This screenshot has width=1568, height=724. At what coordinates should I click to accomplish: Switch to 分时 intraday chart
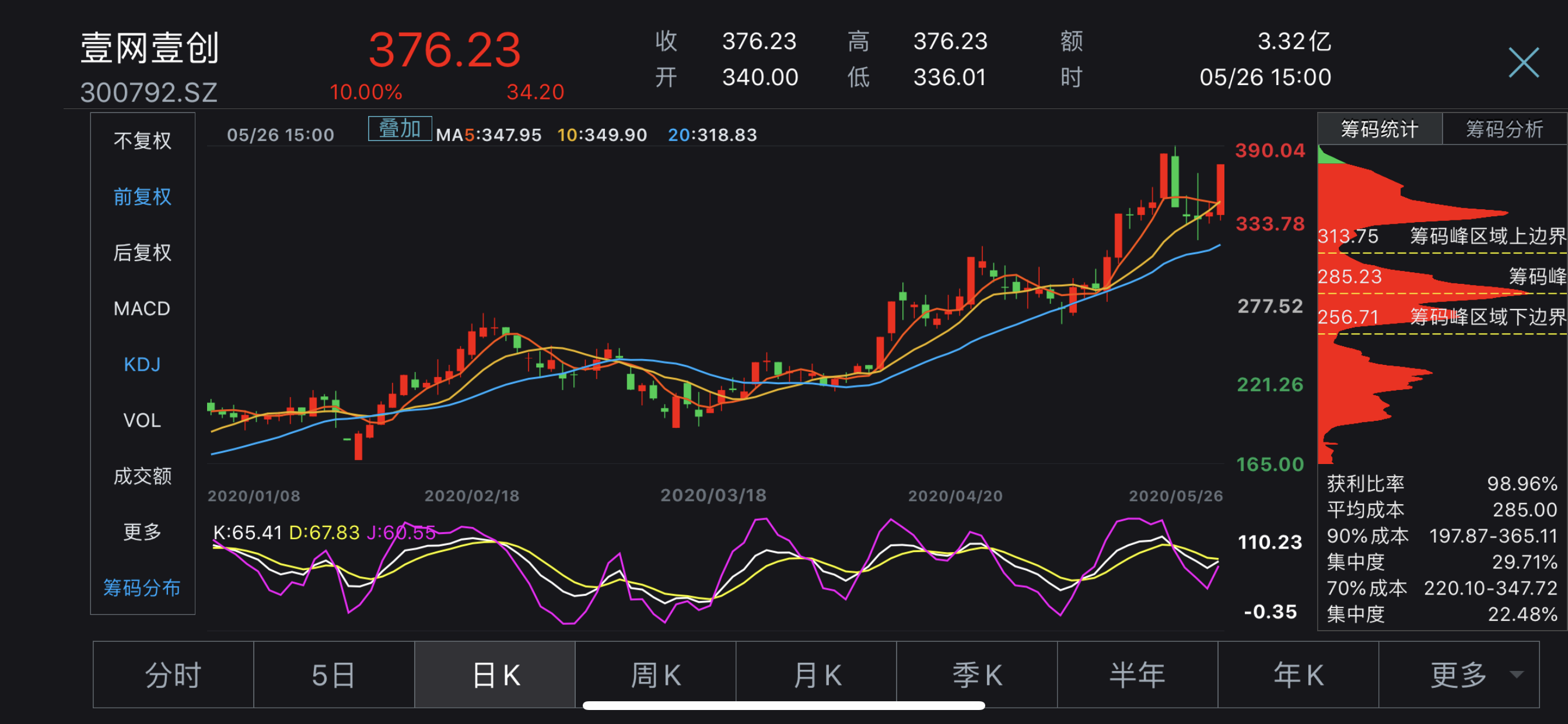tap(173, 674)
